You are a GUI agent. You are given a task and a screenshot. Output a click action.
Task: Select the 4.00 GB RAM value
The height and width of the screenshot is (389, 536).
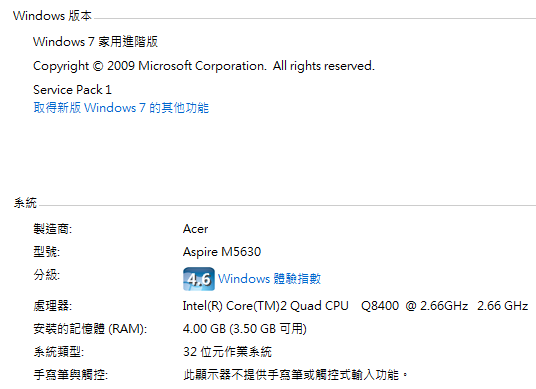(245, 329)
